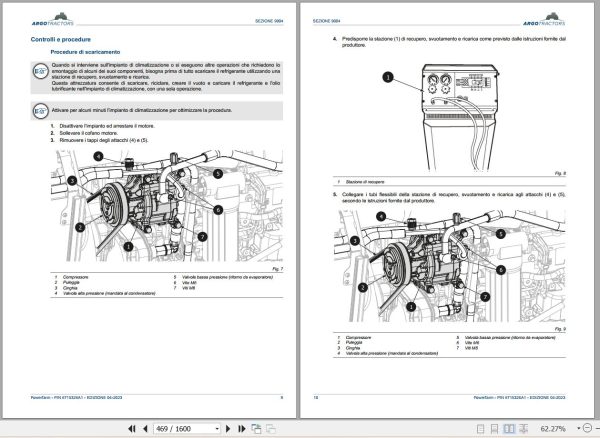Open the zoom percentage dropdown
The width and height of the screenshot is (600, 438).
pos(578,428)
